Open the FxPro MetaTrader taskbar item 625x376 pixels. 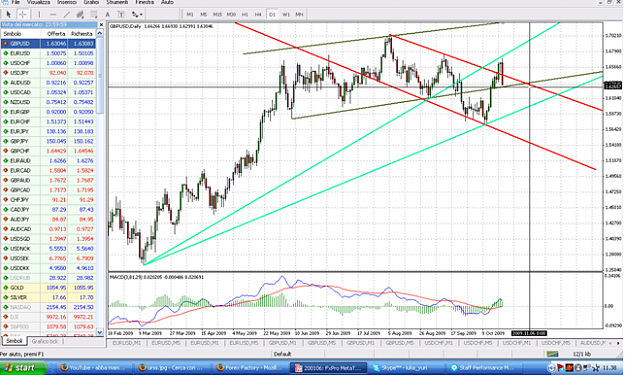(329, 368)
